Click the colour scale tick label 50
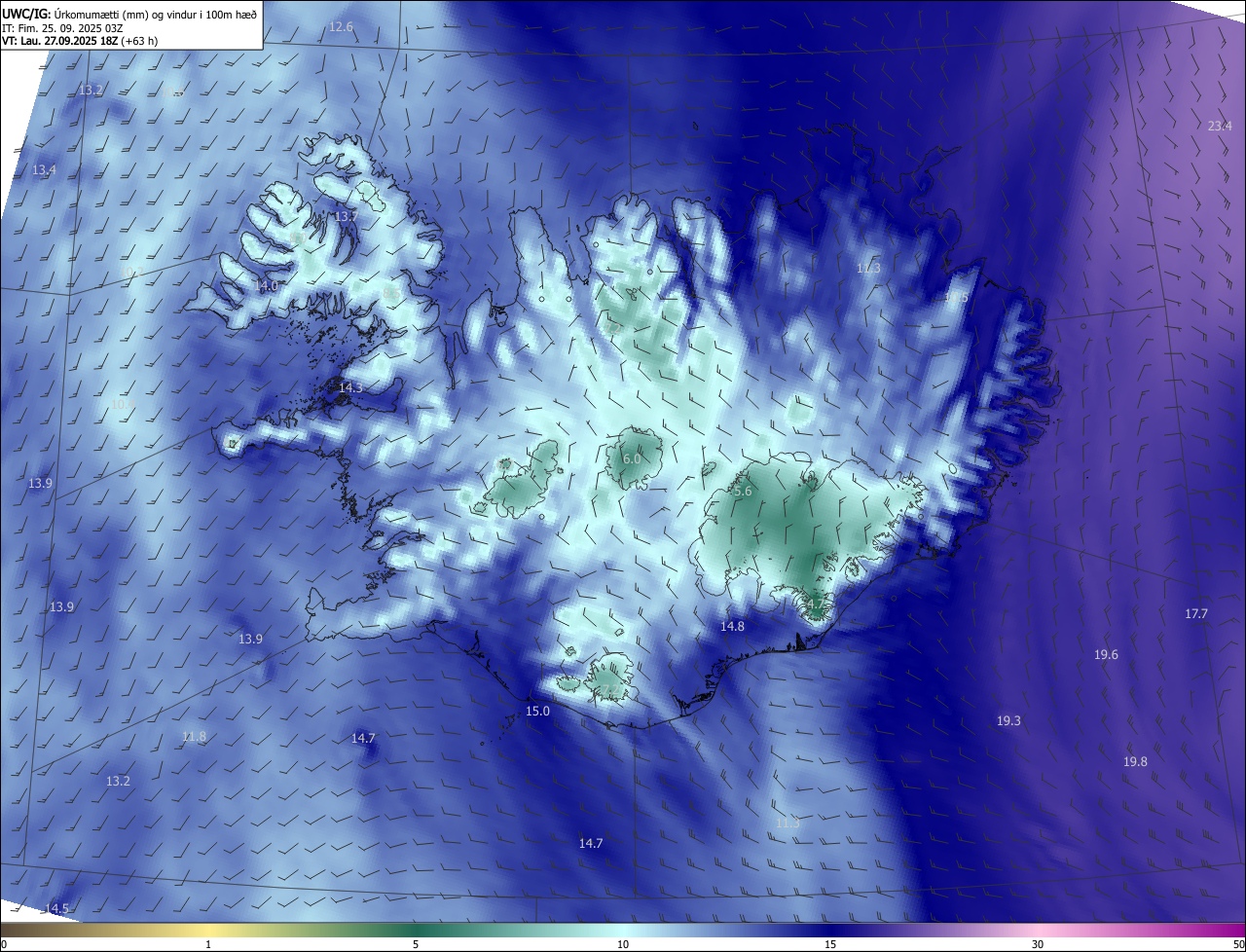Viewport: 1246px width, 952px height. (x=1238, y=945)
